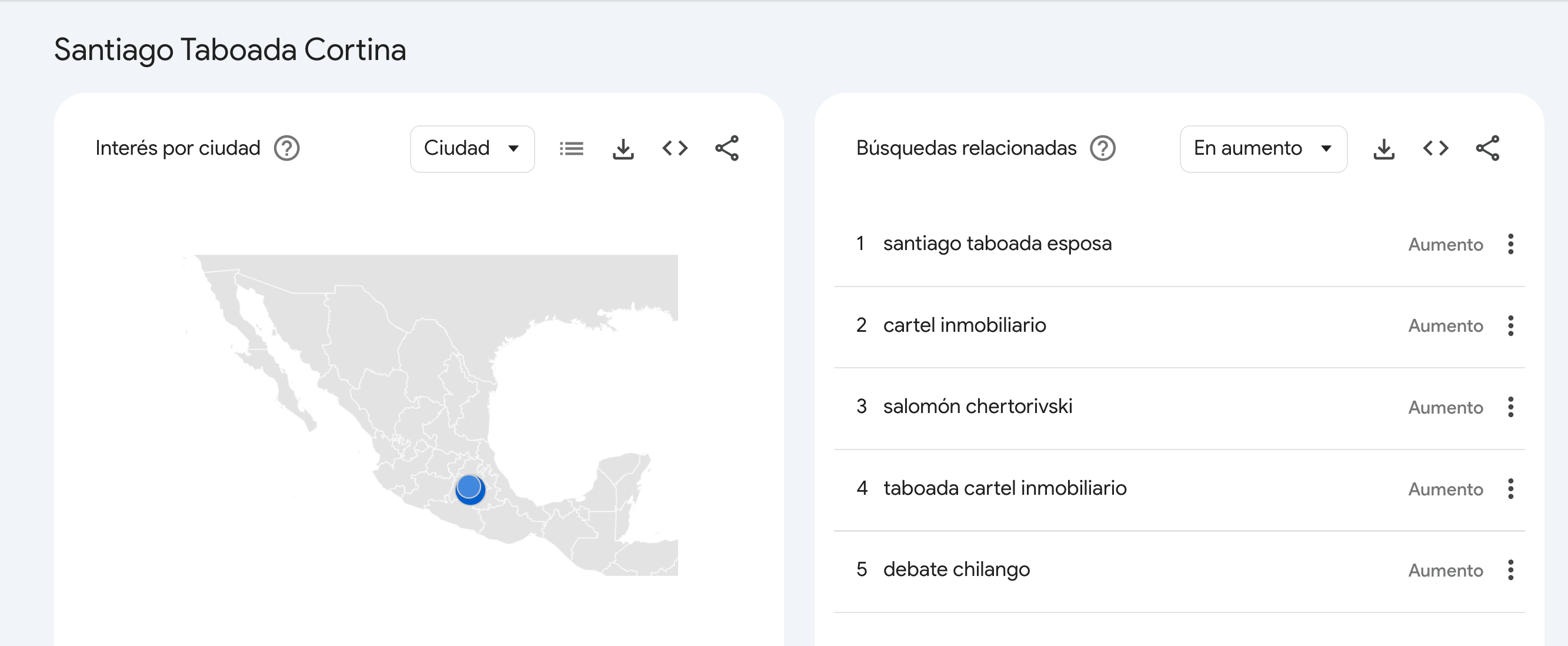Open embed code for city interest

click(x=675, y=148)
